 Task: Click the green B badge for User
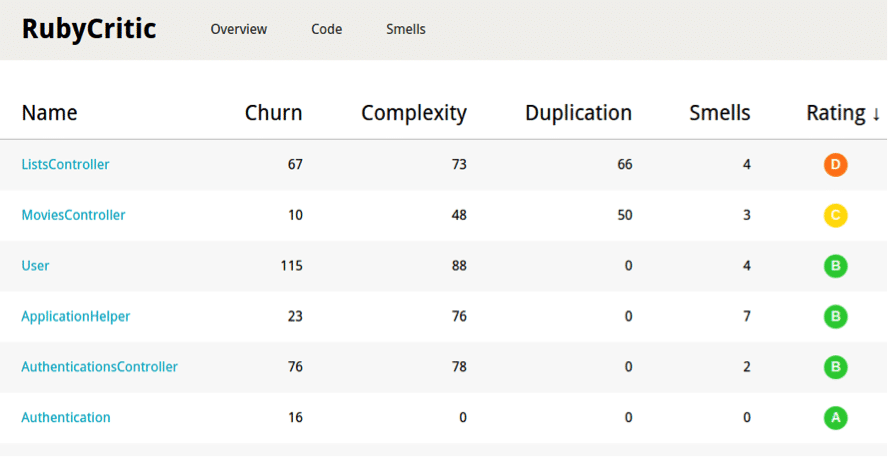coord(836,266)
